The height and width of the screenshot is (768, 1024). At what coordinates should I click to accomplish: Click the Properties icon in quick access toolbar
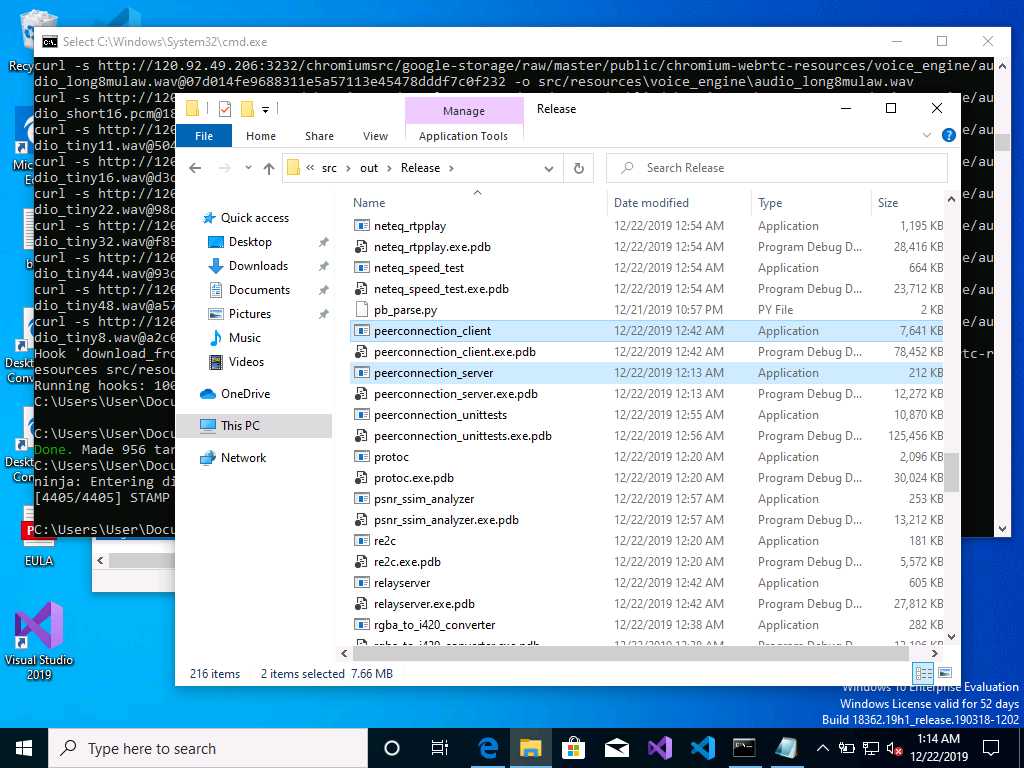point(225,108)
